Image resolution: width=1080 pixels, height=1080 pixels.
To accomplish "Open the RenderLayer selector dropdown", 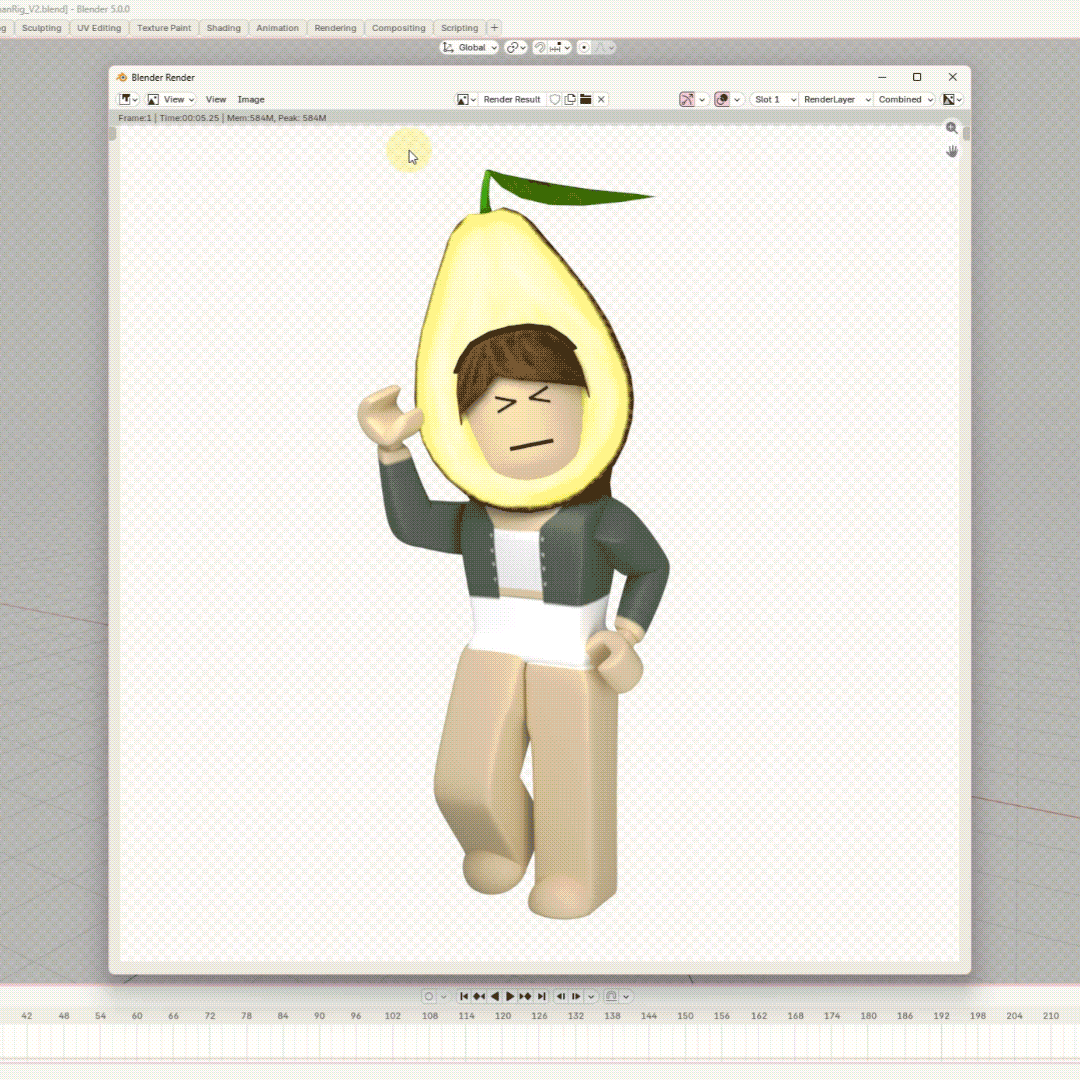I will coord(836,99).
